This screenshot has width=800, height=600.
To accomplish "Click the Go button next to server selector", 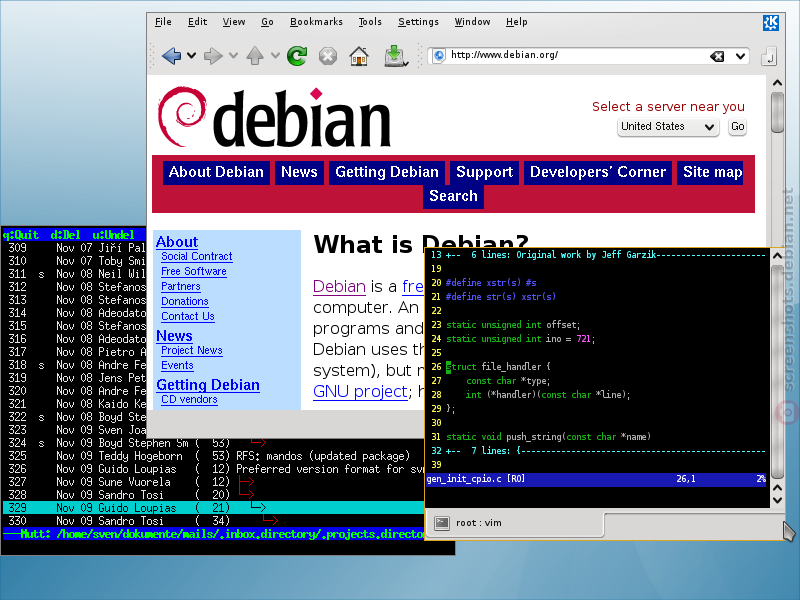I will pyautogui.click(x=737, y=127).
